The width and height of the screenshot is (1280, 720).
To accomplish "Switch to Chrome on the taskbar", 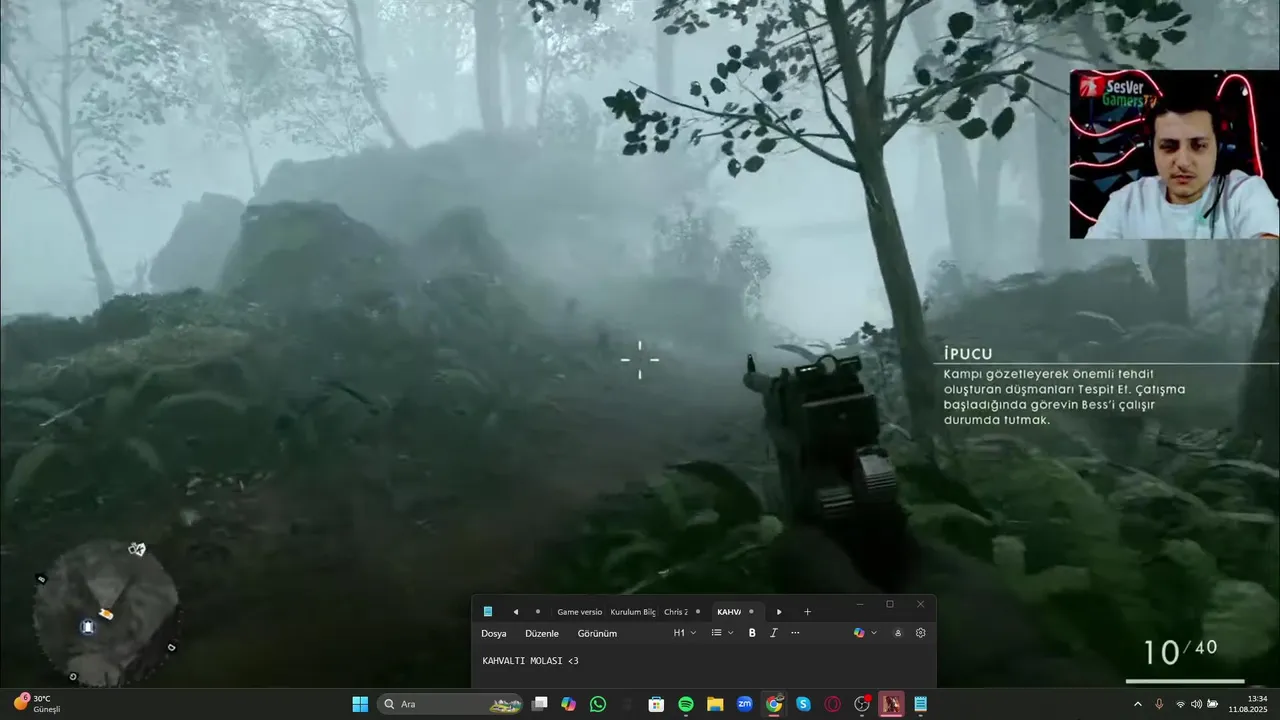I will tap(774, 704).
